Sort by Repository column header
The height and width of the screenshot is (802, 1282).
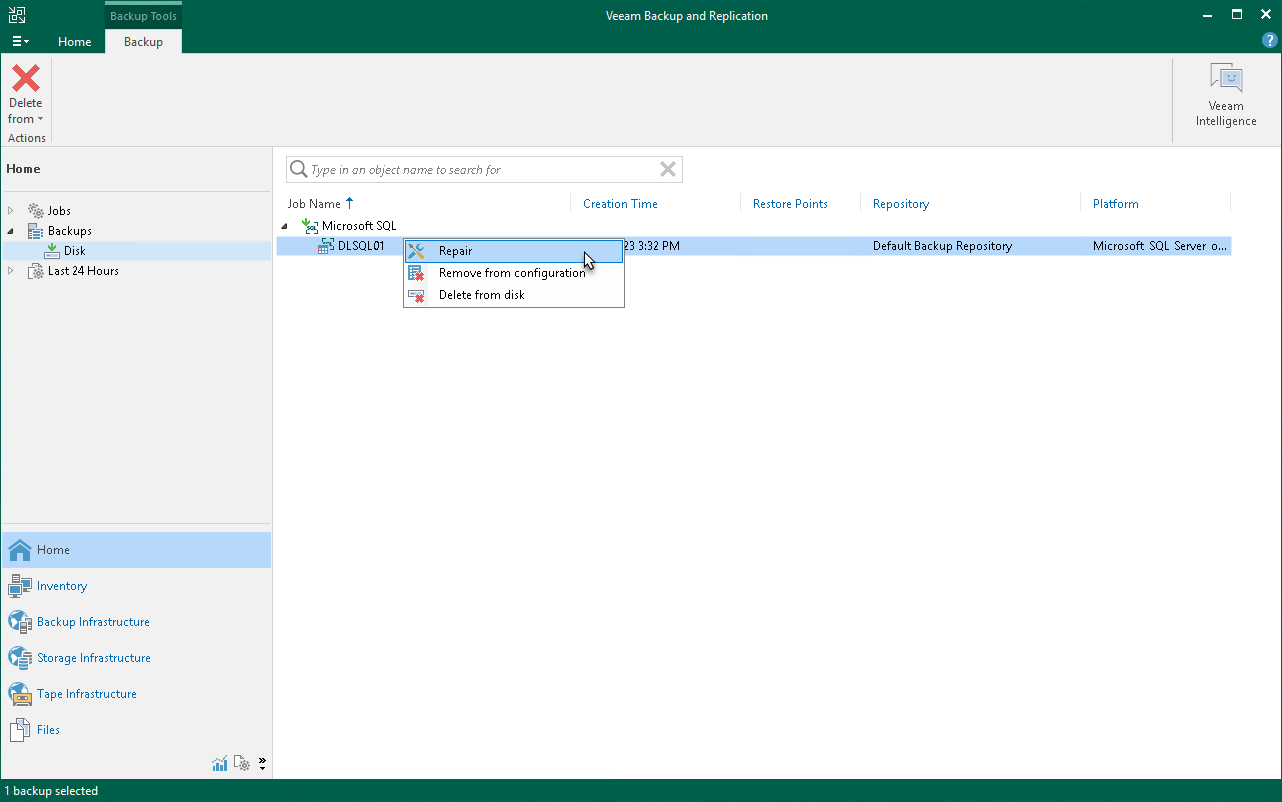(901, 203)
